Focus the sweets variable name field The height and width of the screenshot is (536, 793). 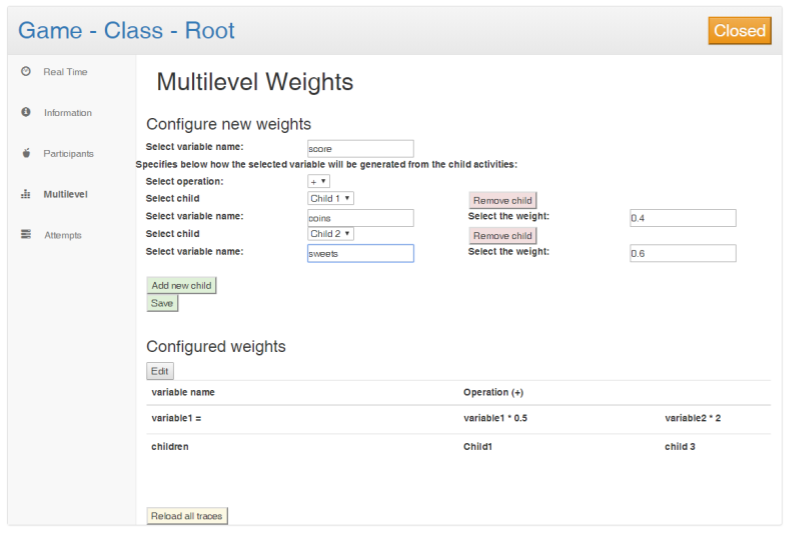pos(361,253)
